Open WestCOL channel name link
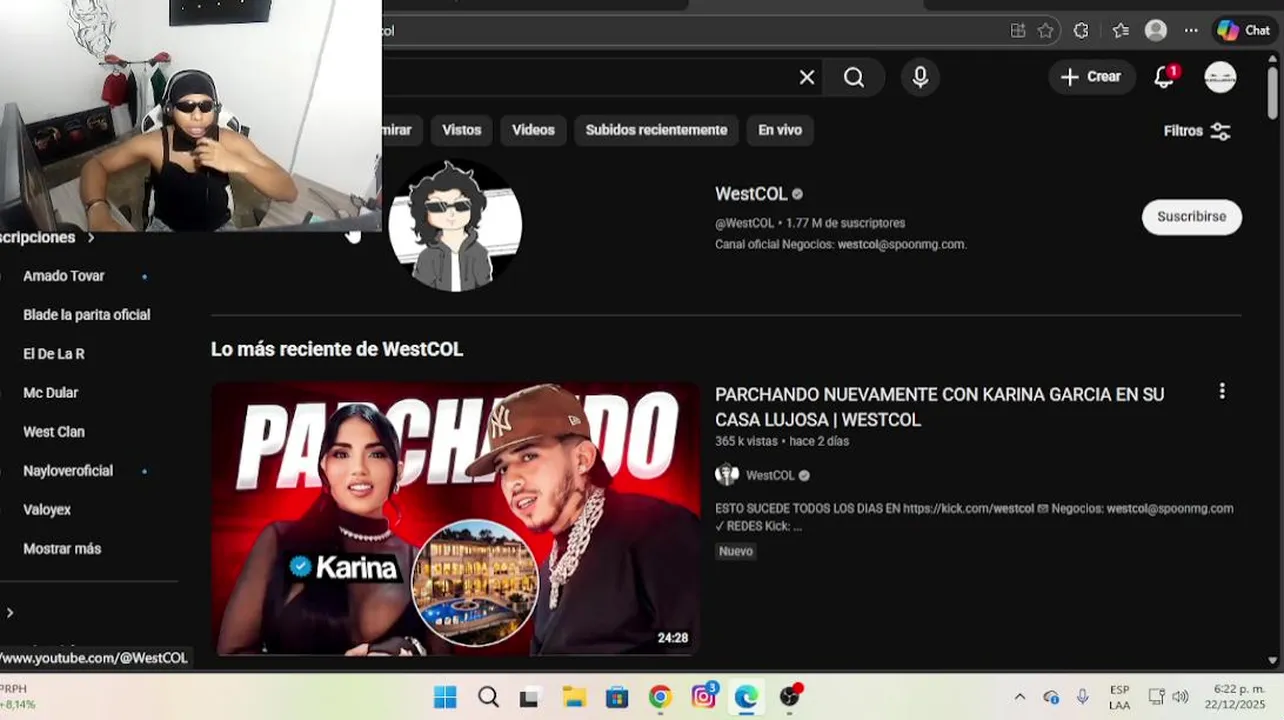Screen dimensions: 1284x720 point(751,194)
